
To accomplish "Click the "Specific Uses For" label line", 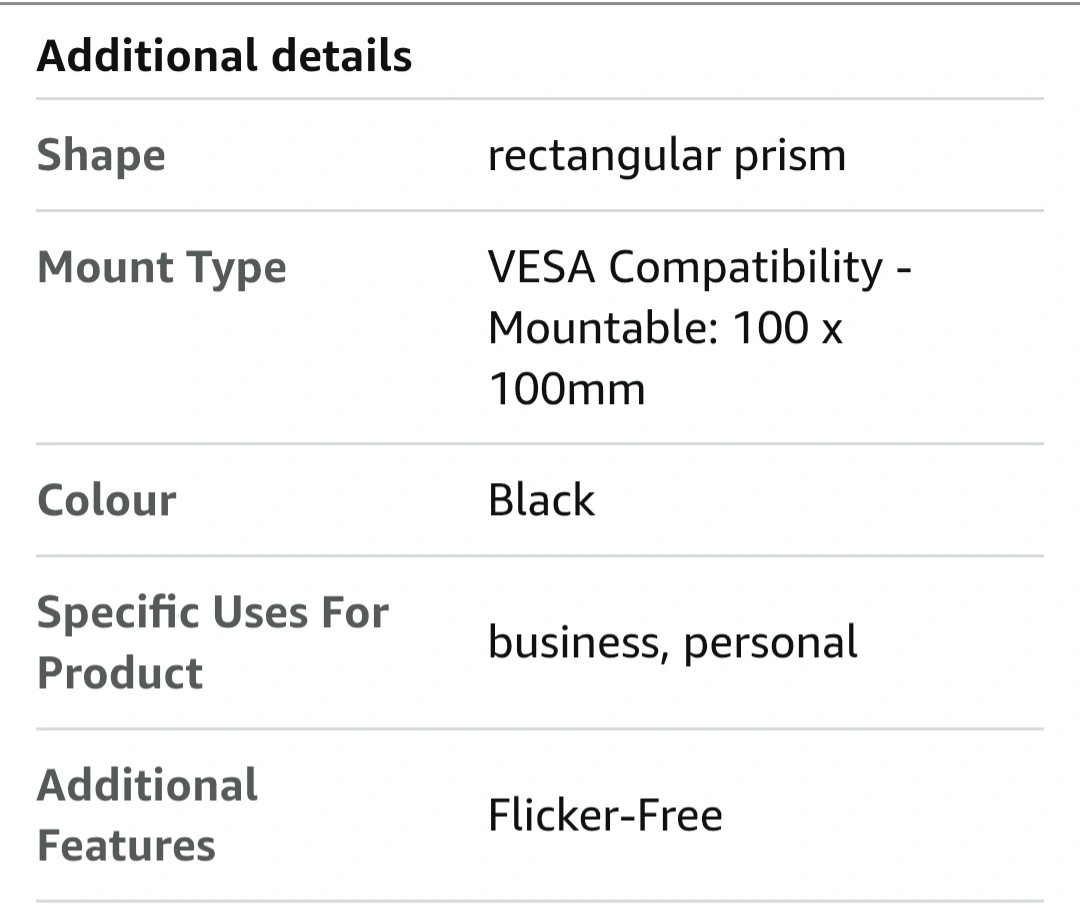I will click(212, 612).
